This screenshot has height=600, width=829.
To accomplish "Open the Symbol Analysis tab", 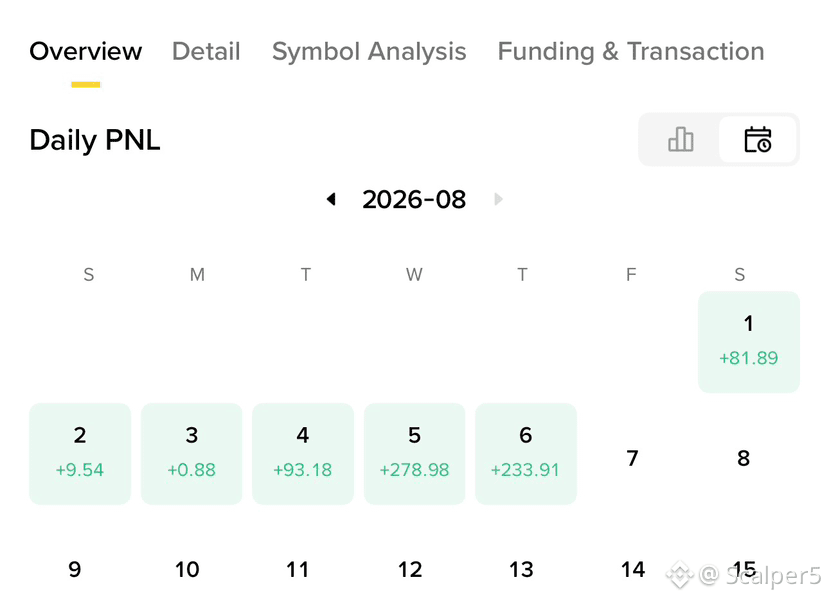I will [x=369, y=51].
